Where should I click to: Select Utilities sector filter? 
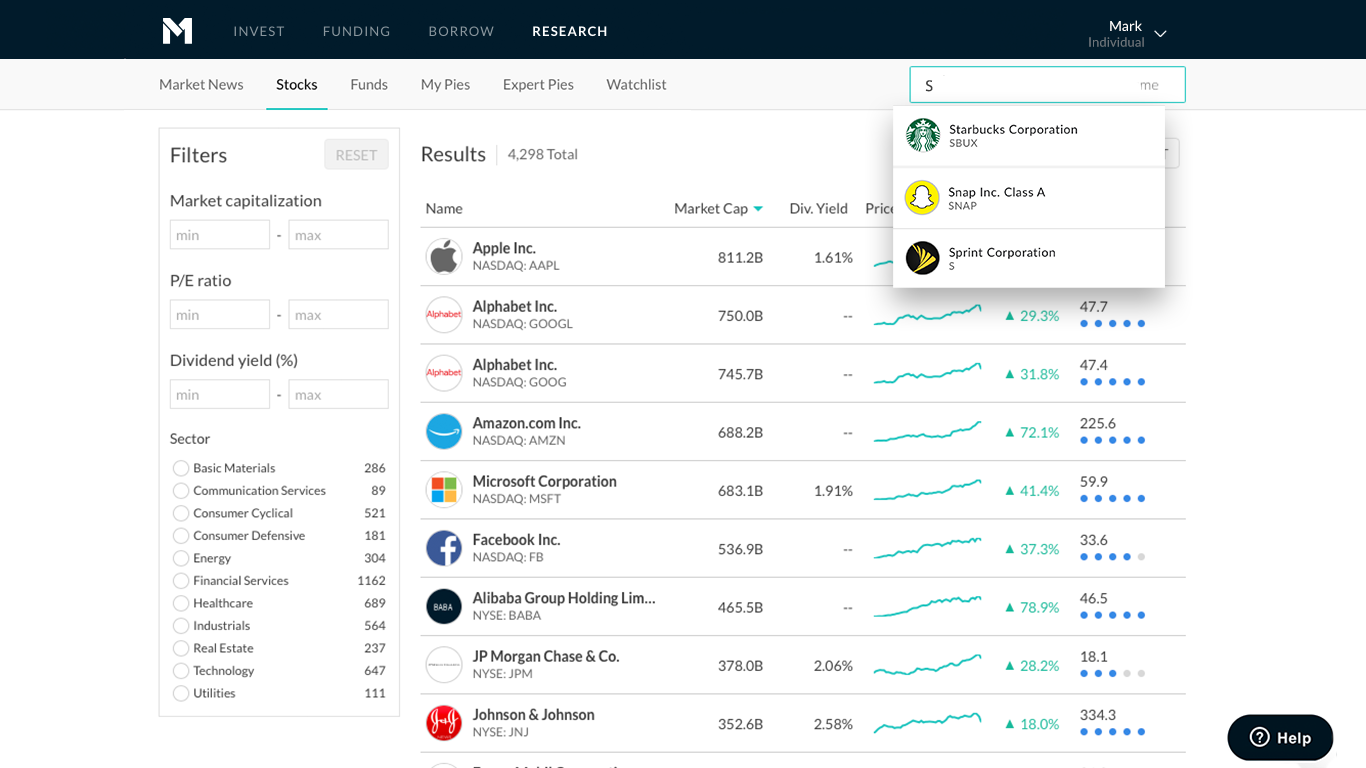181,693
